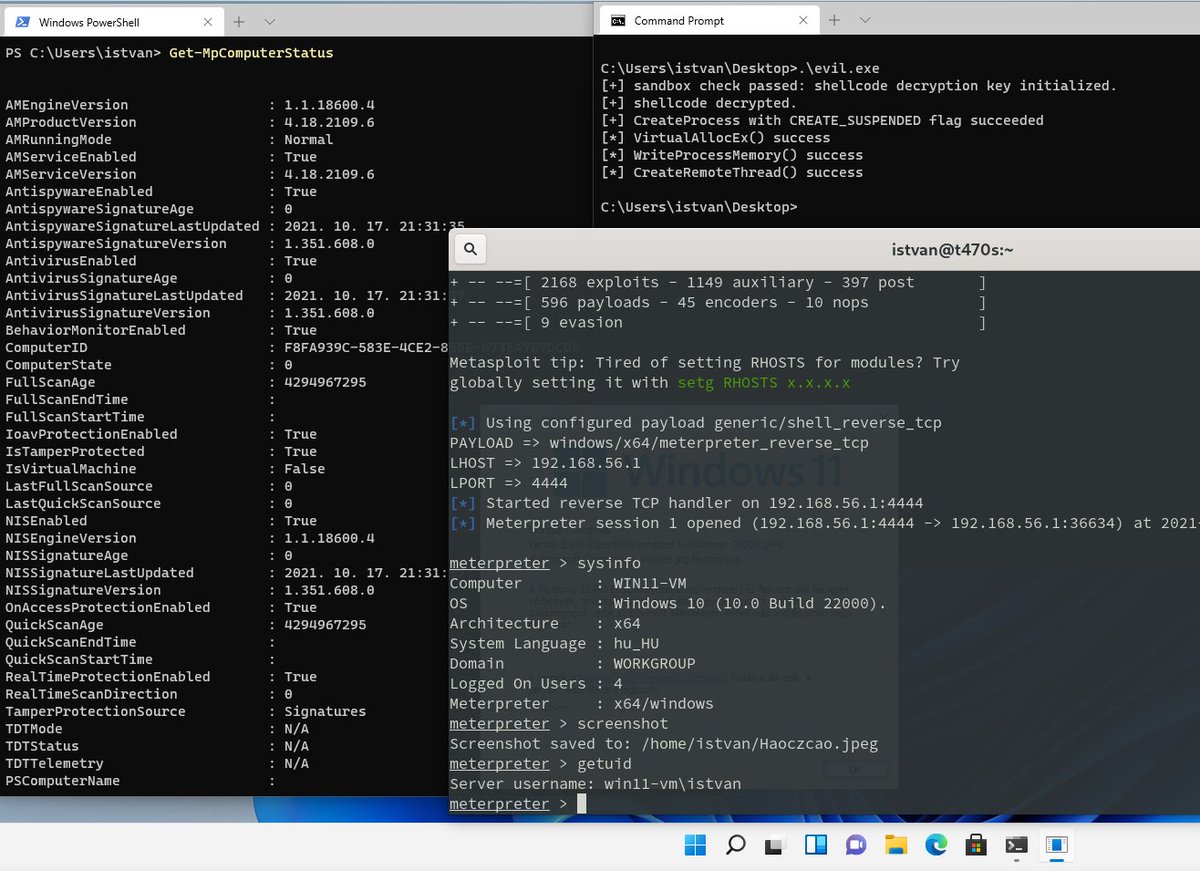
Task: Open Task View from taskbar
Action: (775, 845)
